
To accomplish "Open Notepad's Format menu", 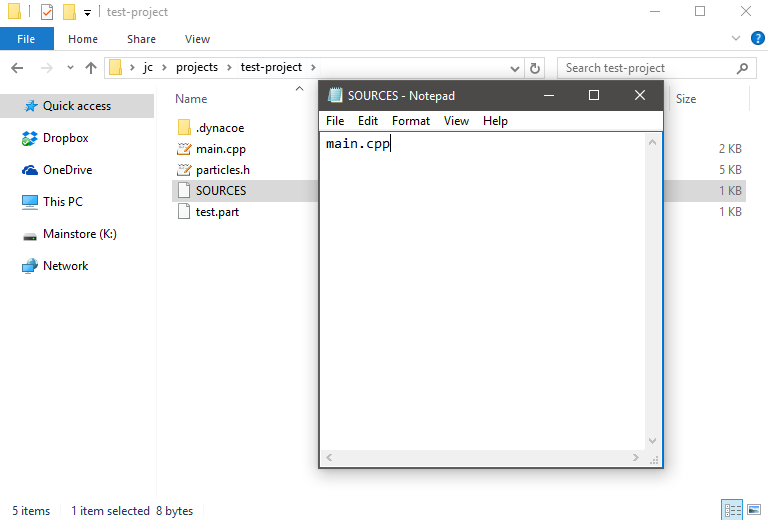I will pyautogui.click(x=410, y=121).
